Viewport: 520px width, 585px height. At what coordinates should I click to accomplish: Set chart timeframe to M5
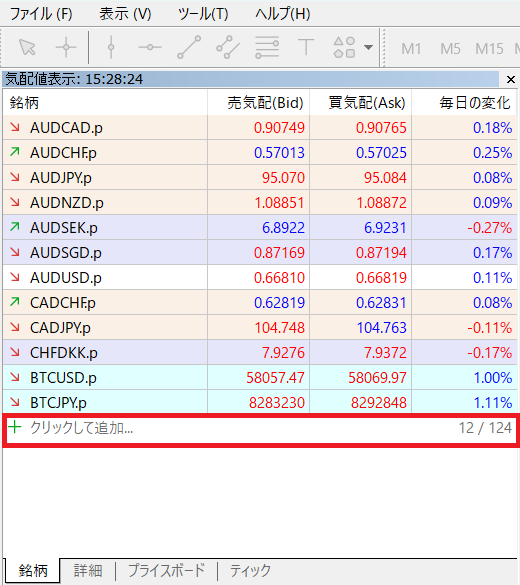coord(450,49)
